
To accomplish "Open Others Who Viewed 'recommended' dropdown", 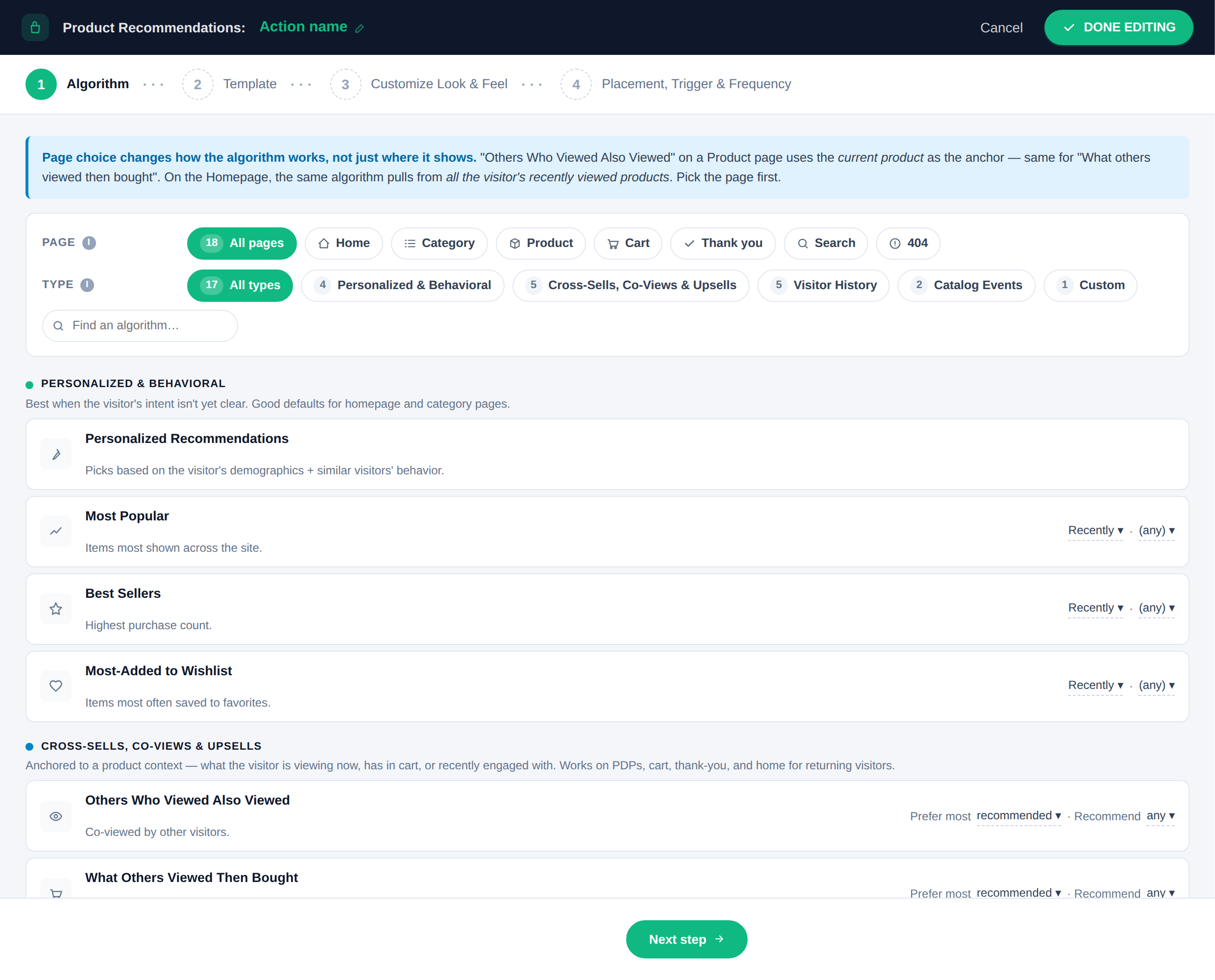I will (1018, 816).
